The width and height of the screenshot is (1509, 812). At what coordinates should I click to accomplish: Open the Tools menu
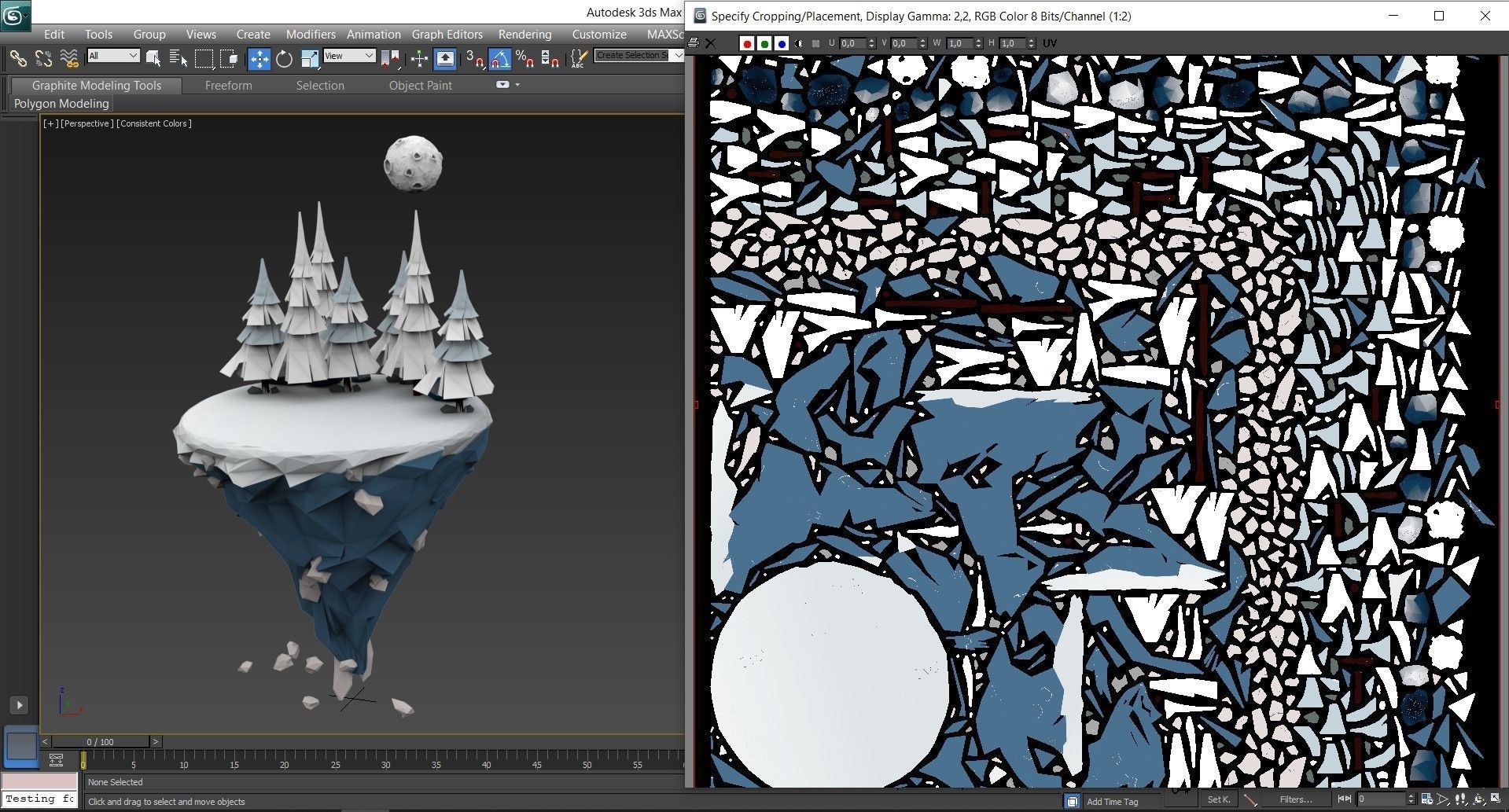click(98, 35)
